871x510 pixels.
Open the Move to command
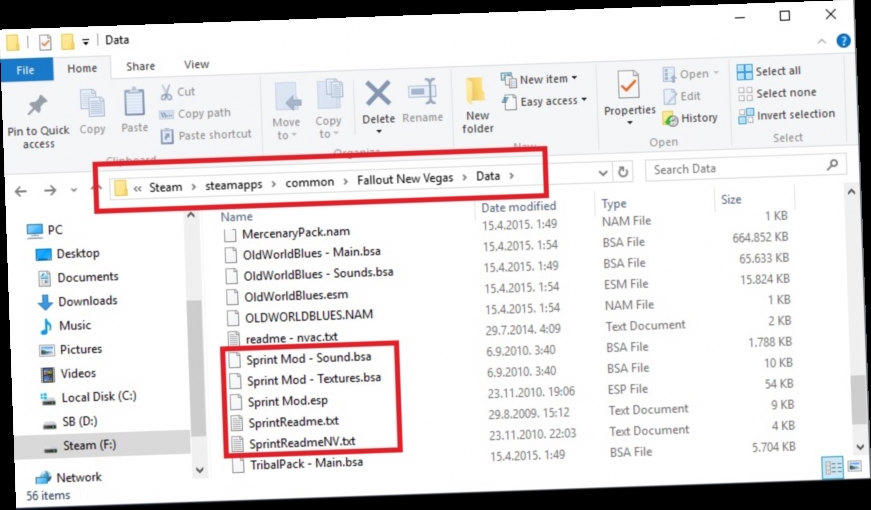pos(287,111)
